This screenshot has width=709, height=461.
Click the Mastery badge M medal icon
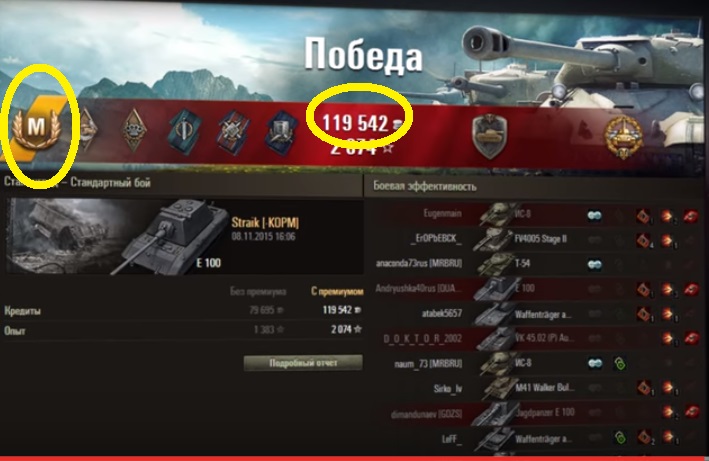[x=36, y=128]
